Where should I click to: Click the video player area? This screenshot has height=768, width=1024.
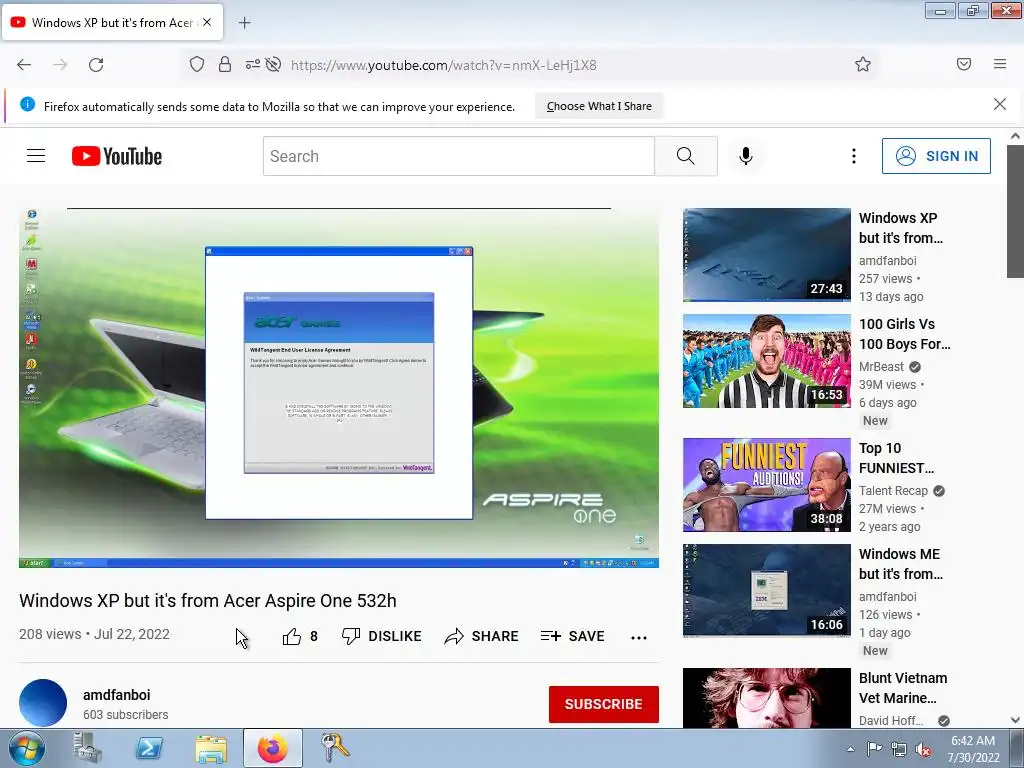pos(339,388)
